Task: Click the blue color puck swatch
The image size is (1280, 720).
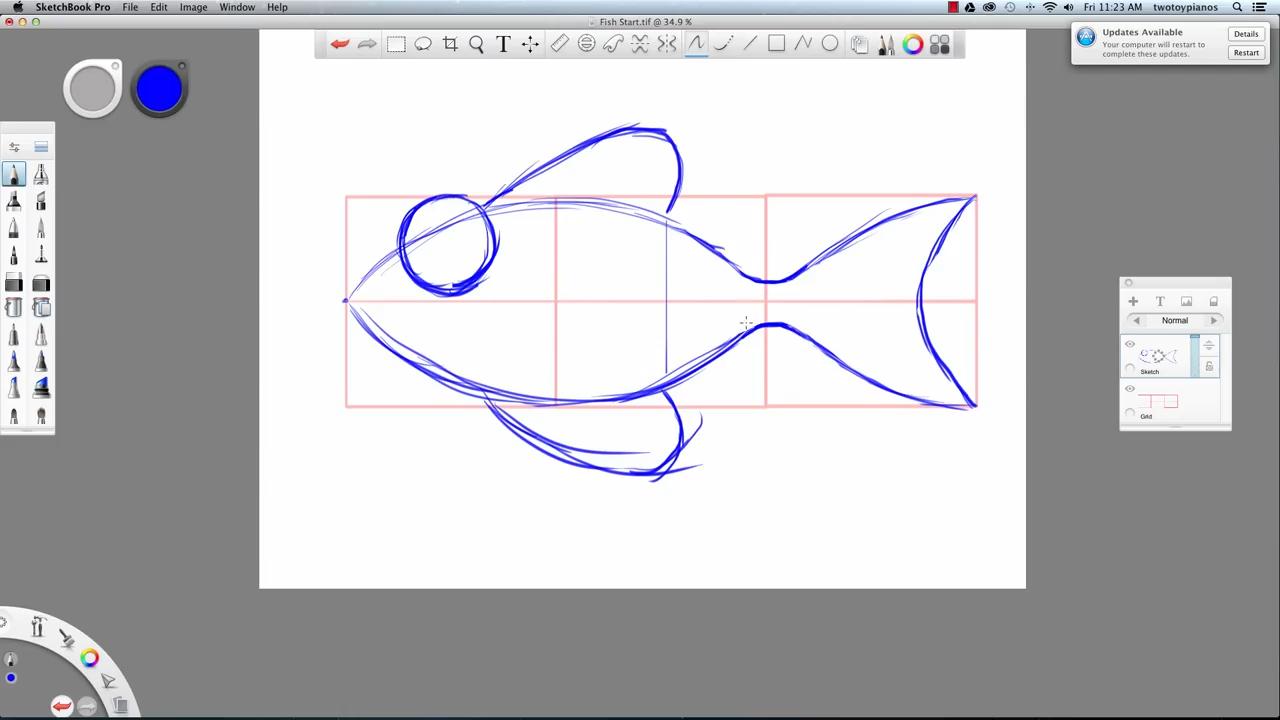Action: tap(159, 90)
